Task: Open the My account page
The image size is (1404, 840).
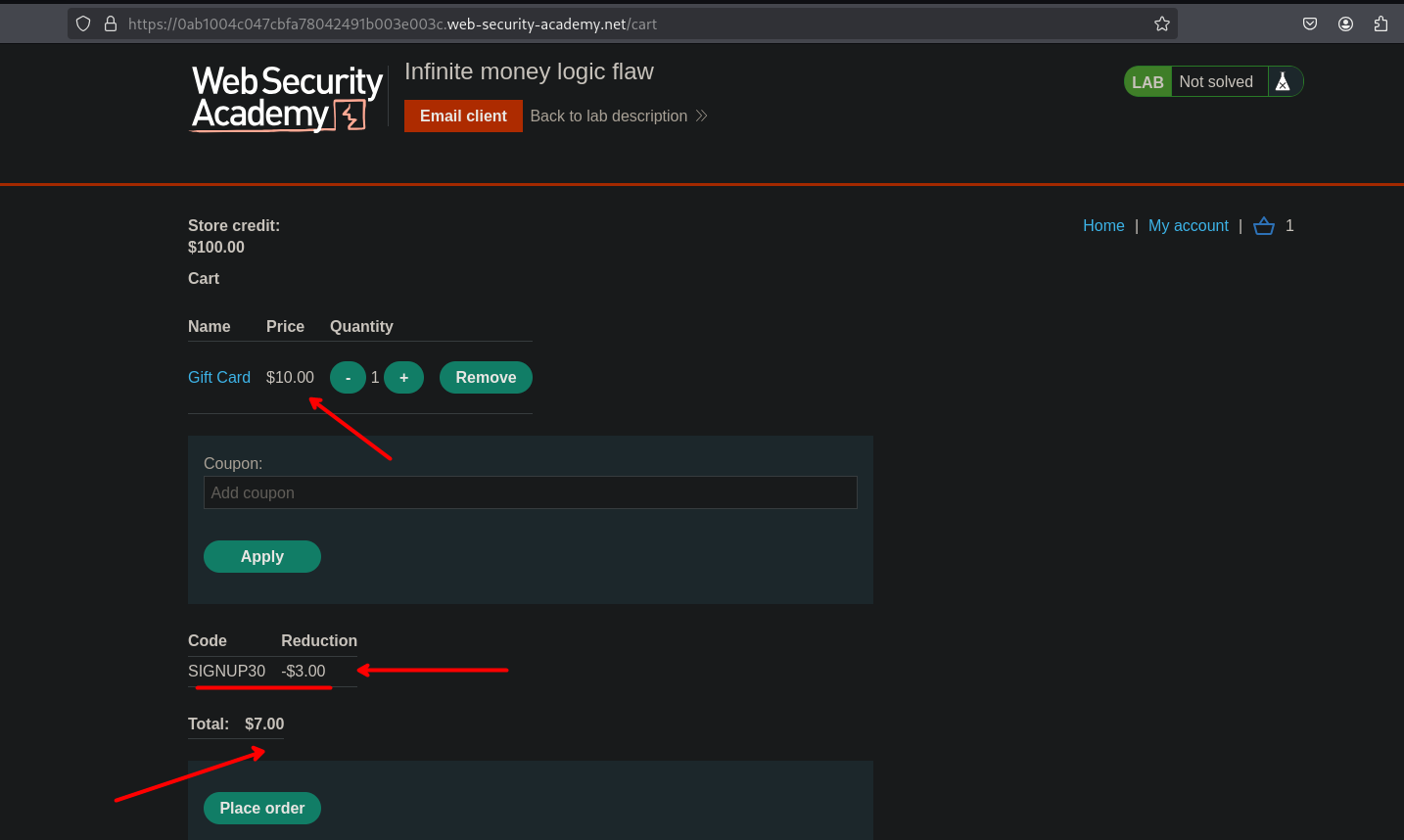Action: coord(1188,226)
